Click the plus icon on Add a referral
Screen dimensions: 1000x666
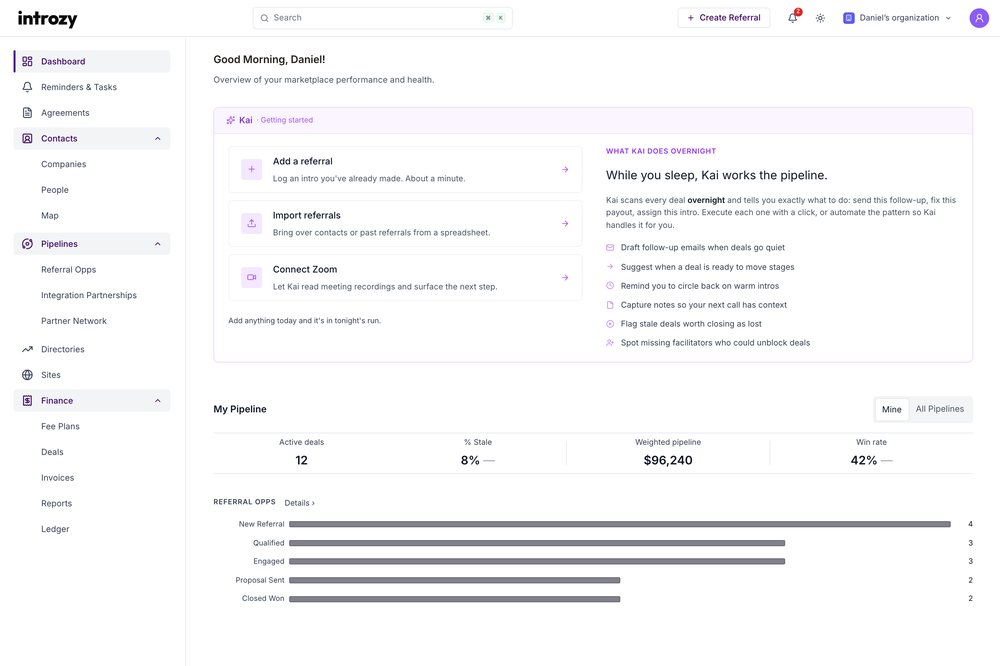(x=251, y=170)
